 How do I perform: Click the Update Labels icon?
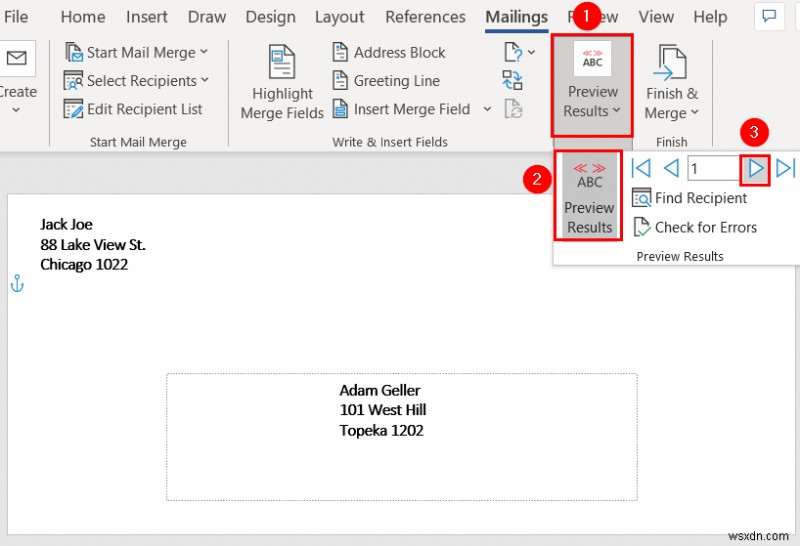tap(513, 109)
